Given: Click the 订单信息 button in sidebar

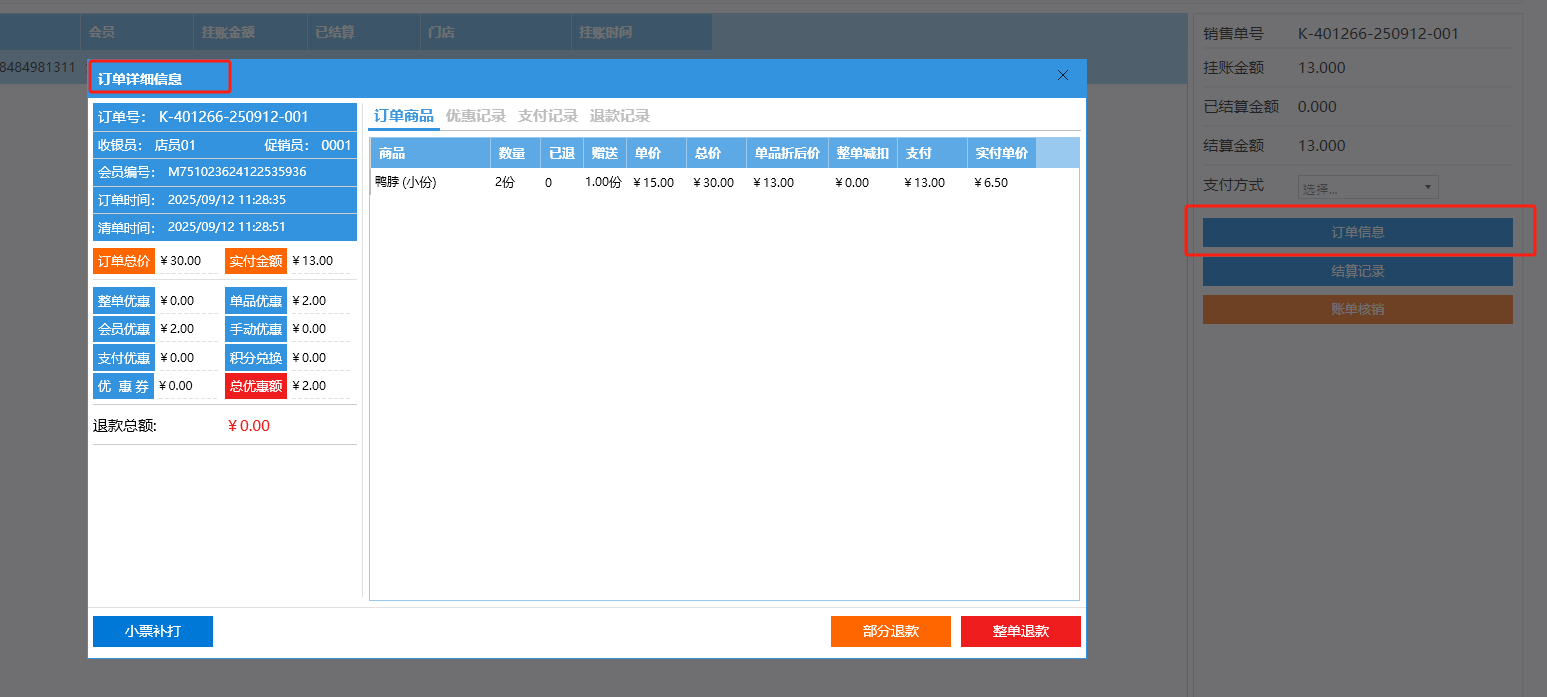Looking at the screenshot, I should (x=1357, y=232).
